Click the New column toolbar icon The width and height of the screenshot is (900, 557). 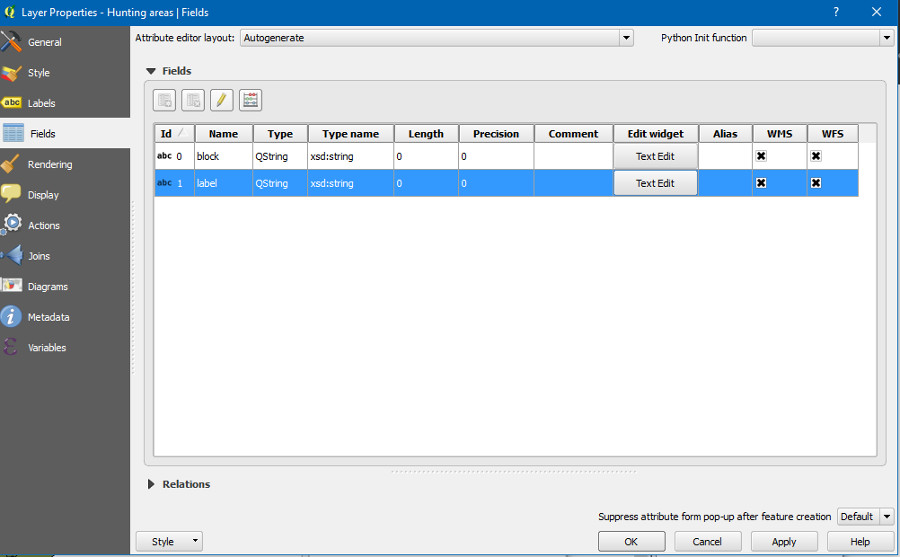click(x=164, y=100)
